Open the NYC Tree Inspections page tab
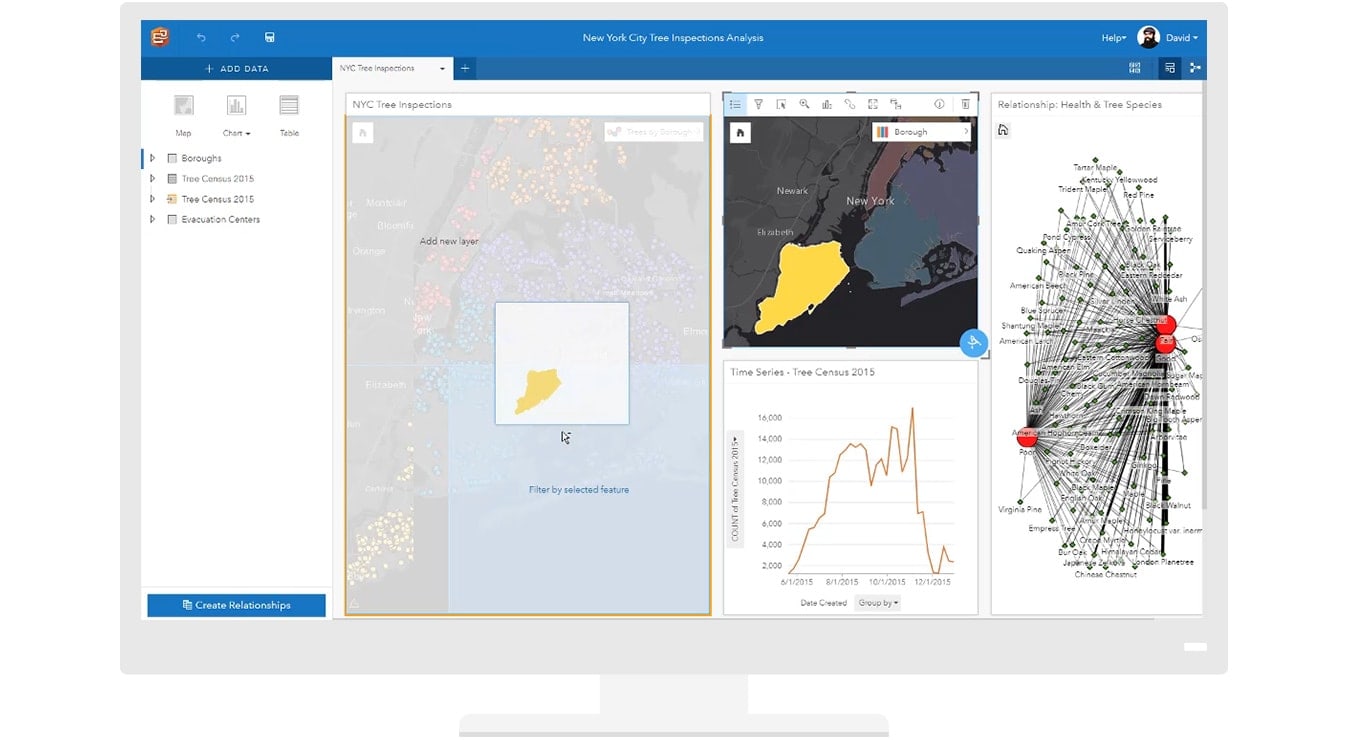The height and width of the screenshot is (740, 1350). point(377,68)
